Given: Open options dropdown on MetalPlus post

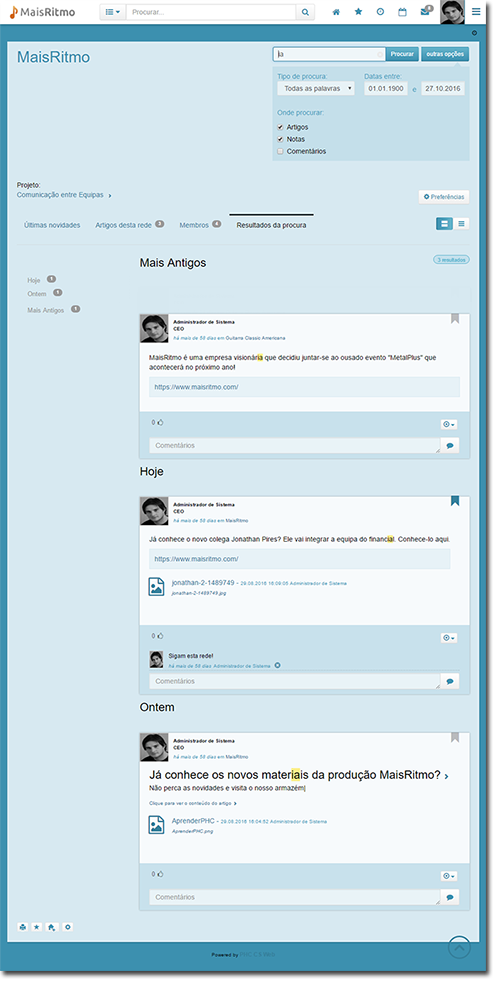Looking at the screenshot, I should 449,424.
